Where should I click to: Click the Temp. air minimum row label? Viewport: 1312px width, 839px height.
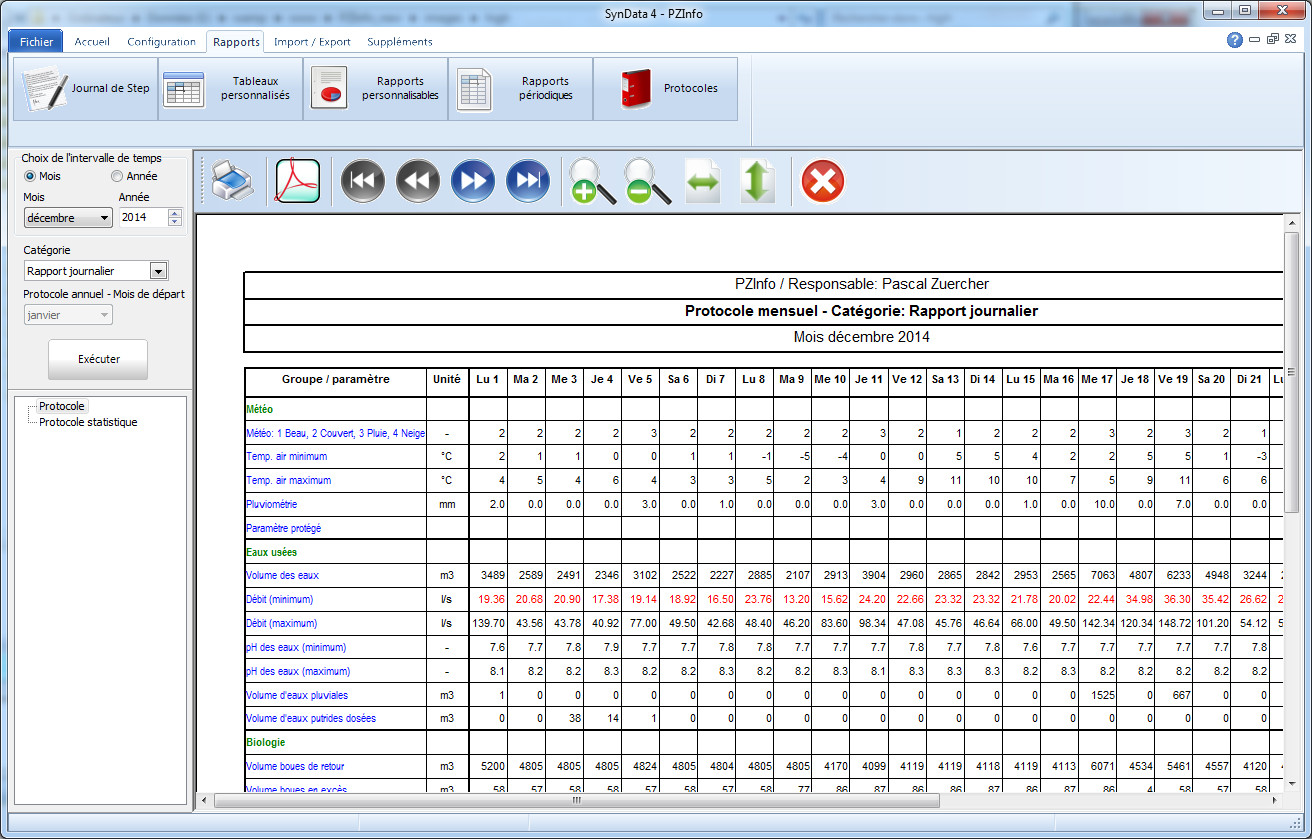pyautogui.click(x=286, y=457)
